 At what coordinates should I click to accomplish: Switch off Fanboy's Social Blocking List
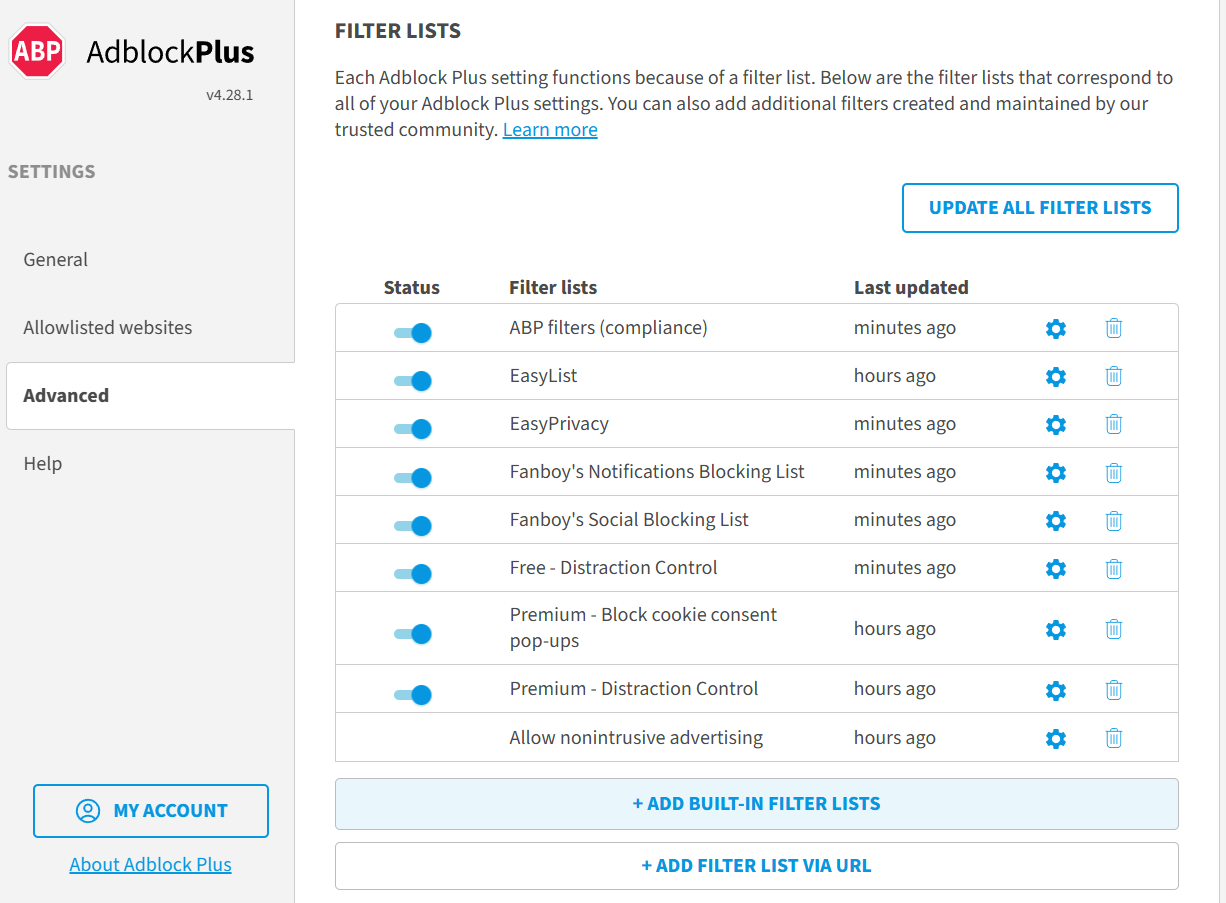pyautogui.click(x=412, y=525)
